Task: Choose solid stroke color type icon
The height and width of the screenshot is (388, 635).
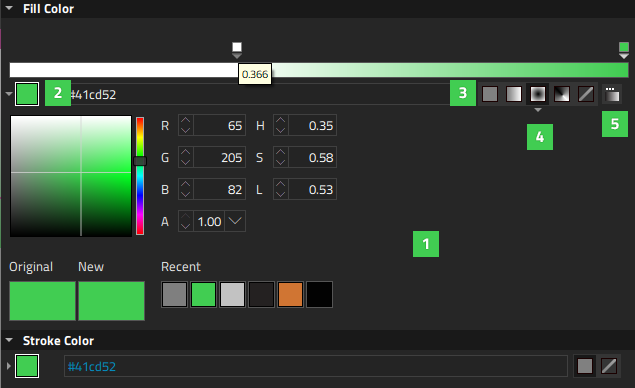Action: [x=585, y=366]
